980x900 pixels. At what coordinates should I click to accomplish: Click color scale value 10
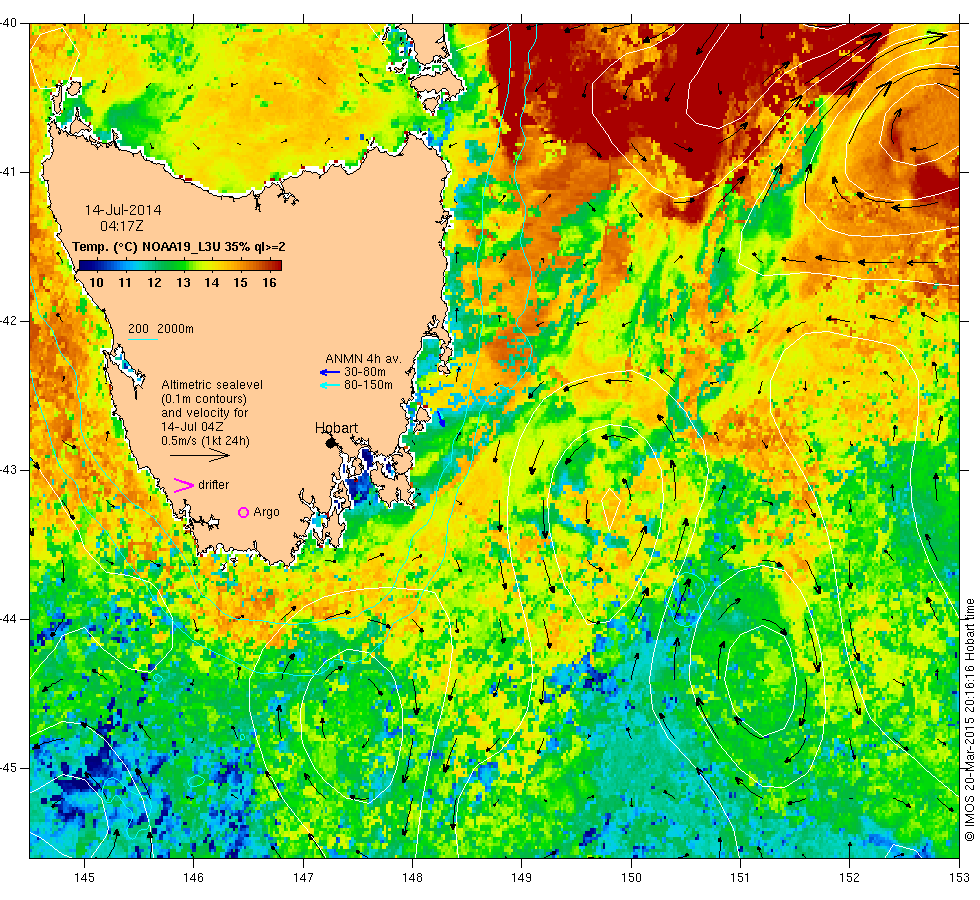(96, 283)
